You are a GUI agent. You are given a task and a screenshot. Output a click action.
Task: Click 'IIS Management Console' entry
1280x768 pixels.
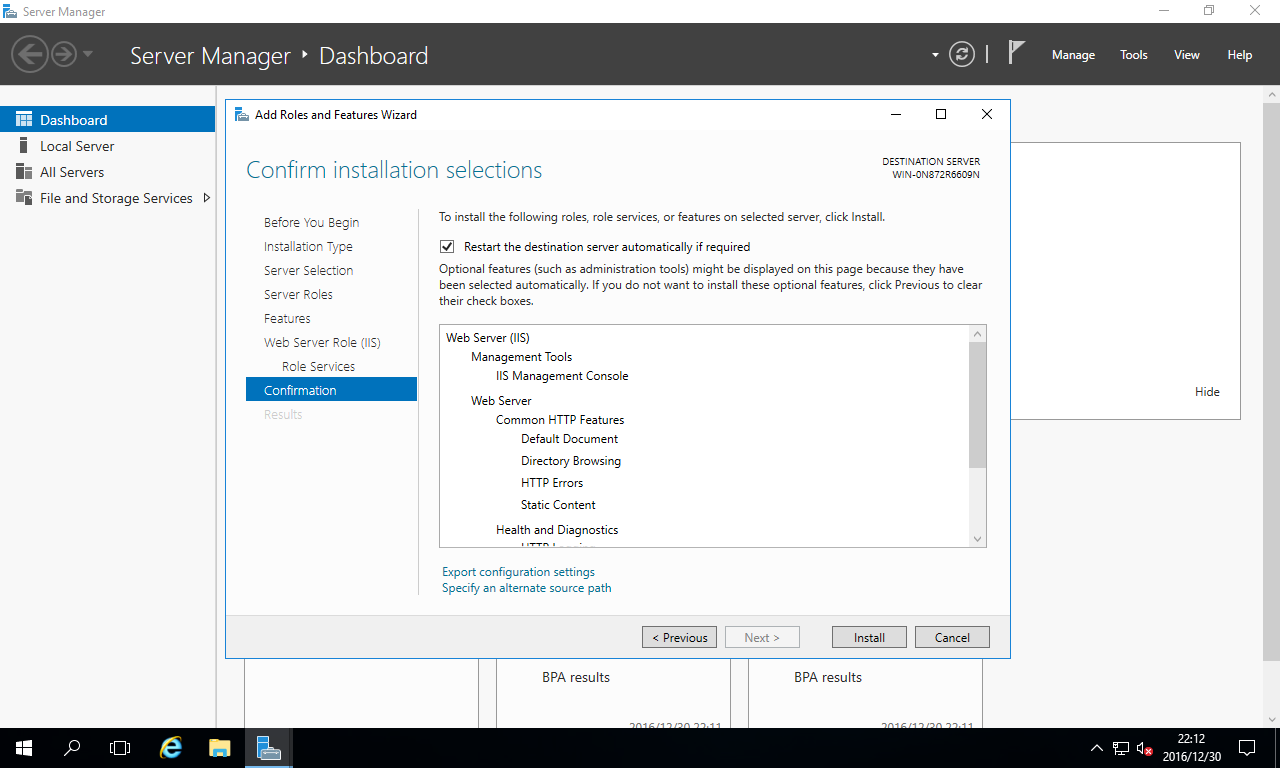click(x=562, y=376)
